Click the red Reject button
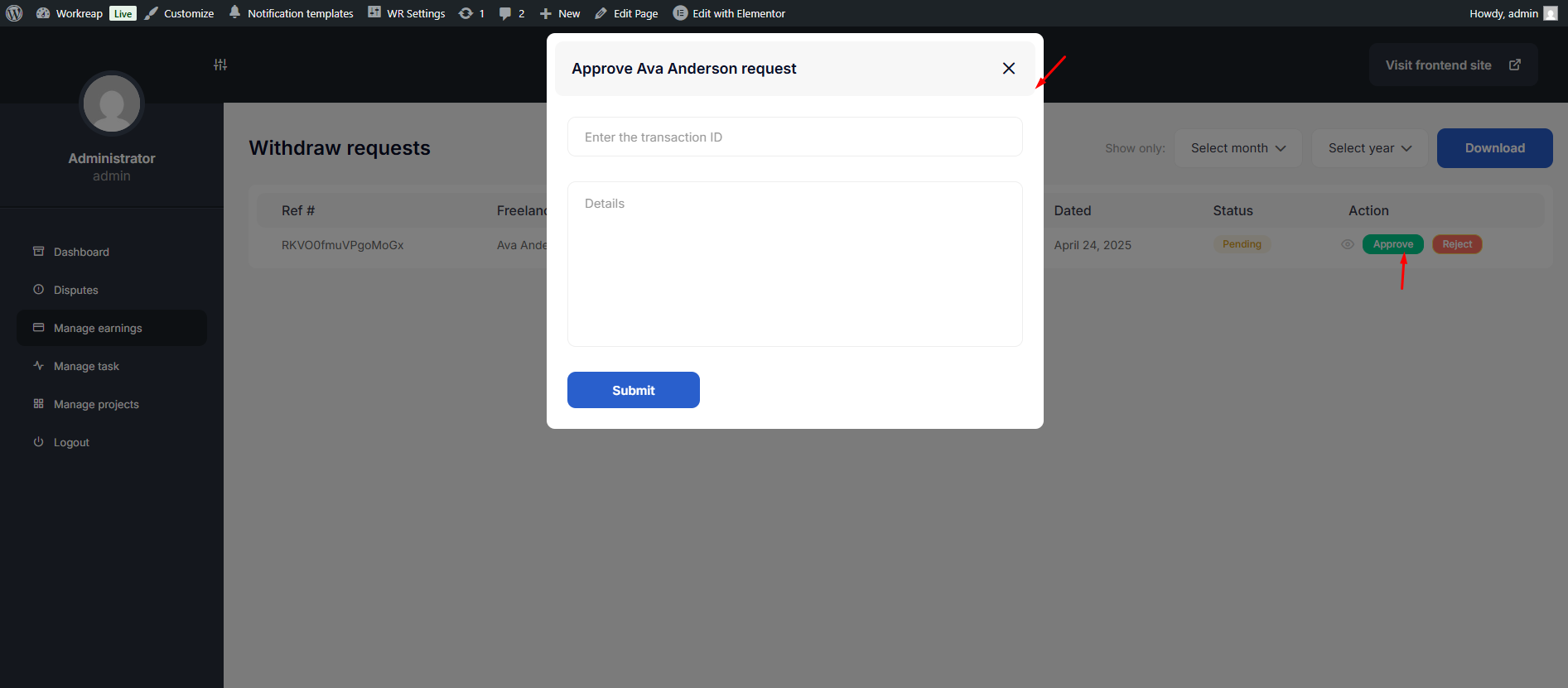Screen dimensions: 1568x688 [1457, 244]
